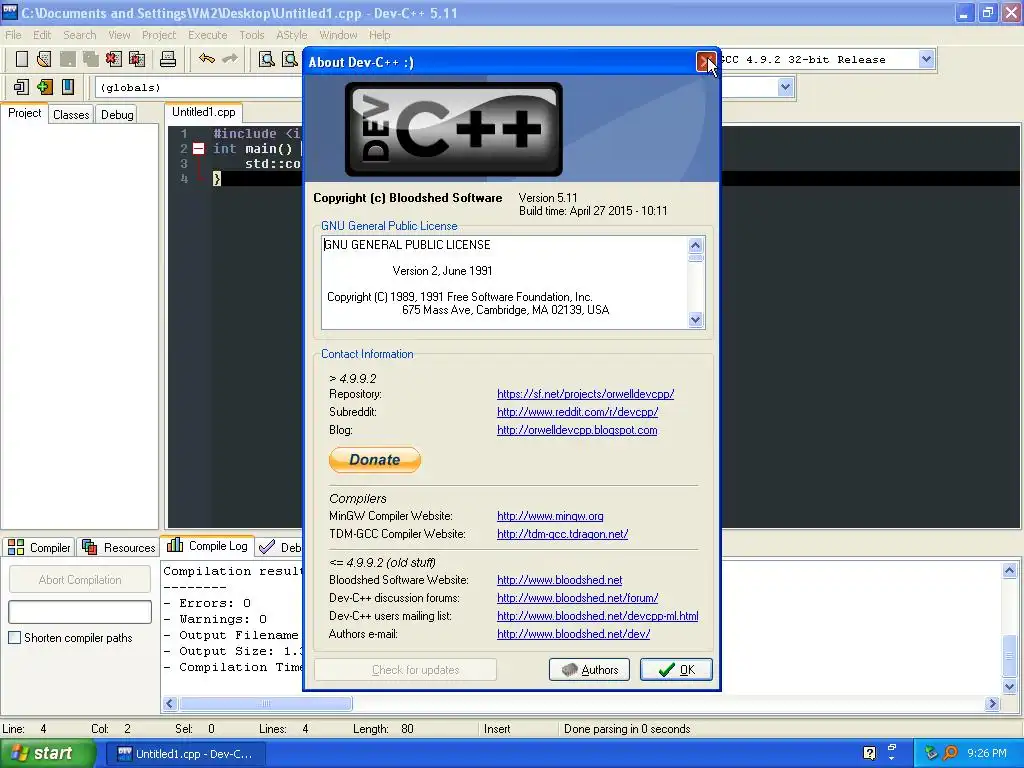Open the Edit menu
This screenshot has width=1024, height=768.
(42, 35)
